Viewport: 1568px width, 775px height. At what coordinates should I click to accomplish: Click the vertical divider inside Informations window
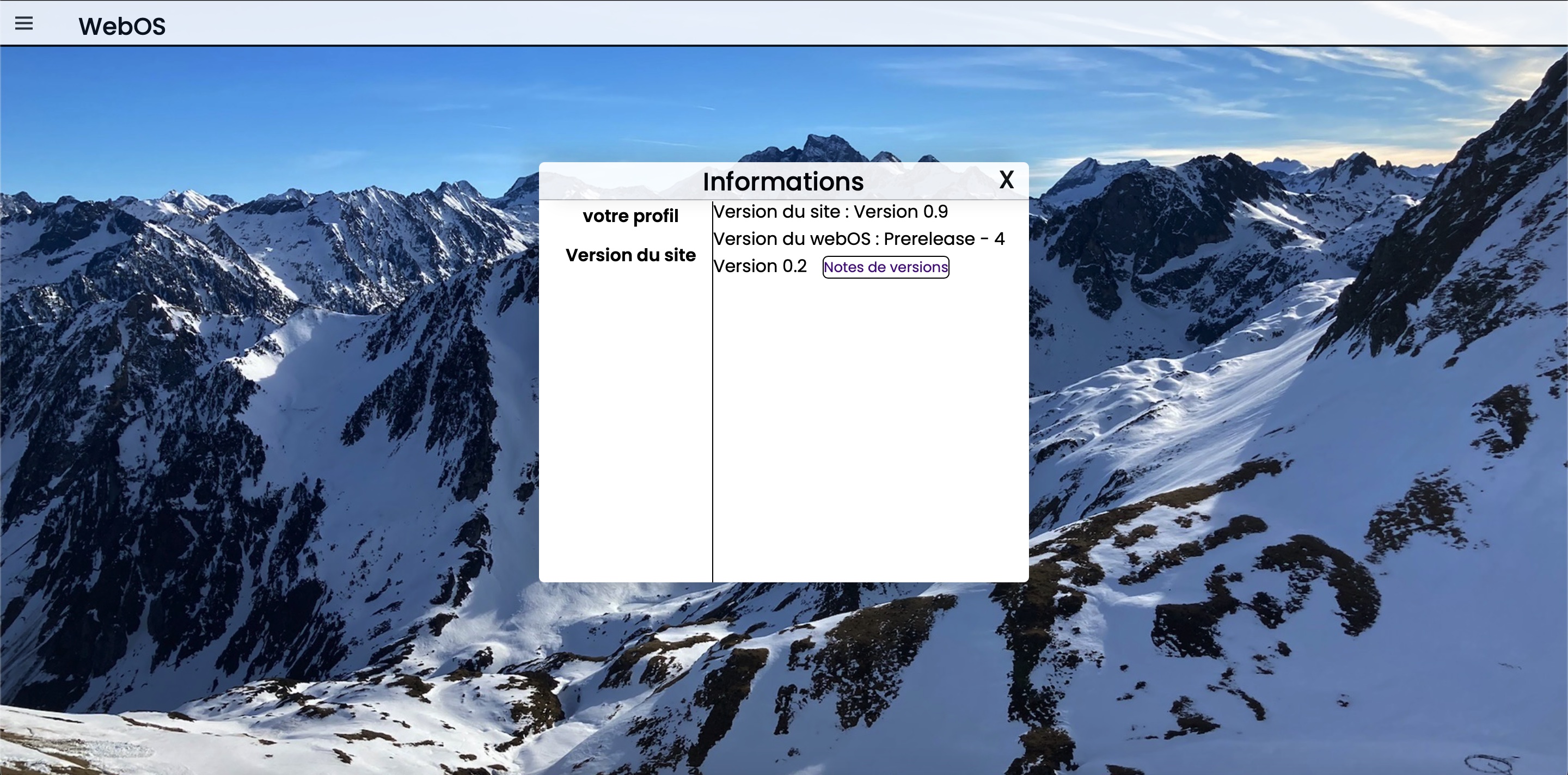712,396
